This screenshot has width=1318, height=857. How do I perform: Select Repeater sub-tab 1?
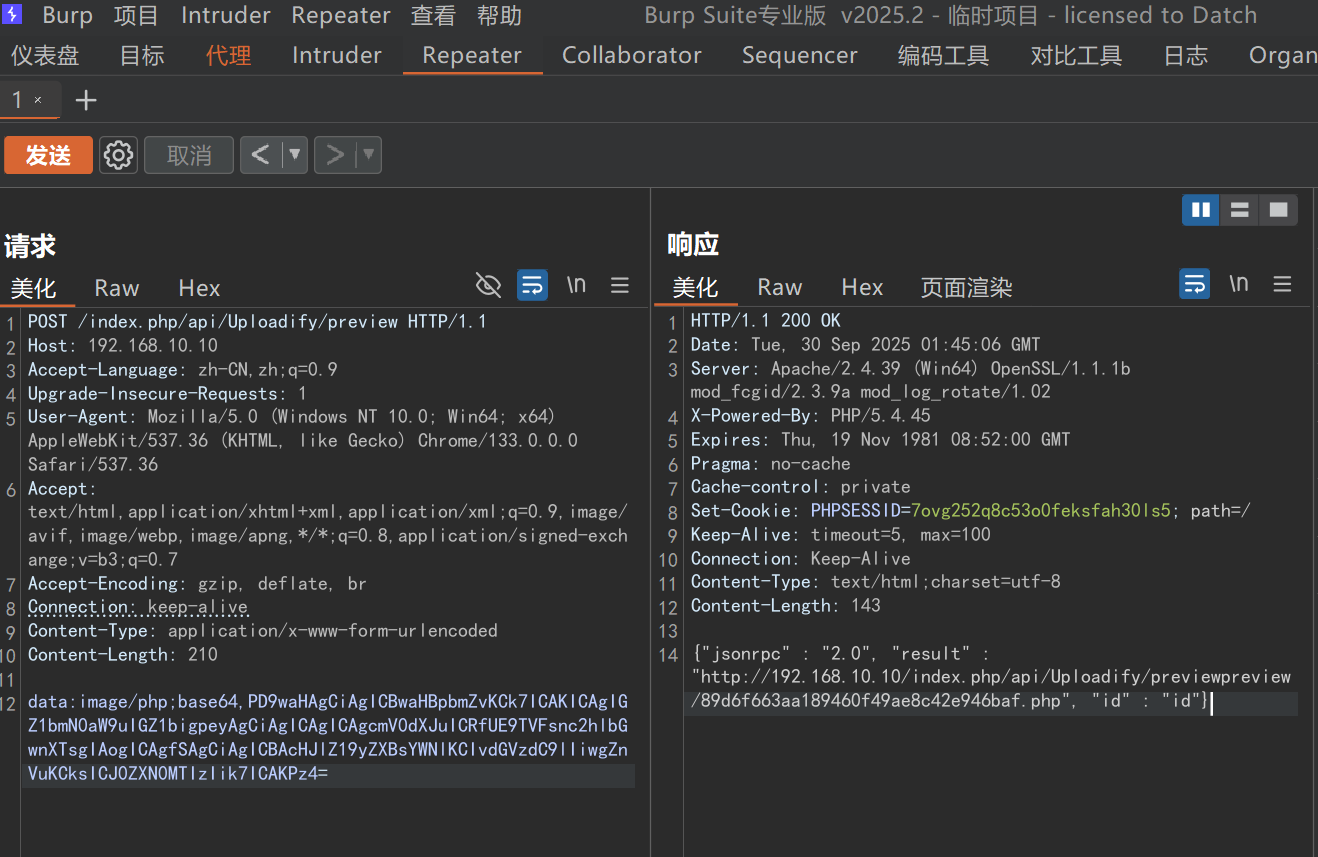click(x=18, y=100)
